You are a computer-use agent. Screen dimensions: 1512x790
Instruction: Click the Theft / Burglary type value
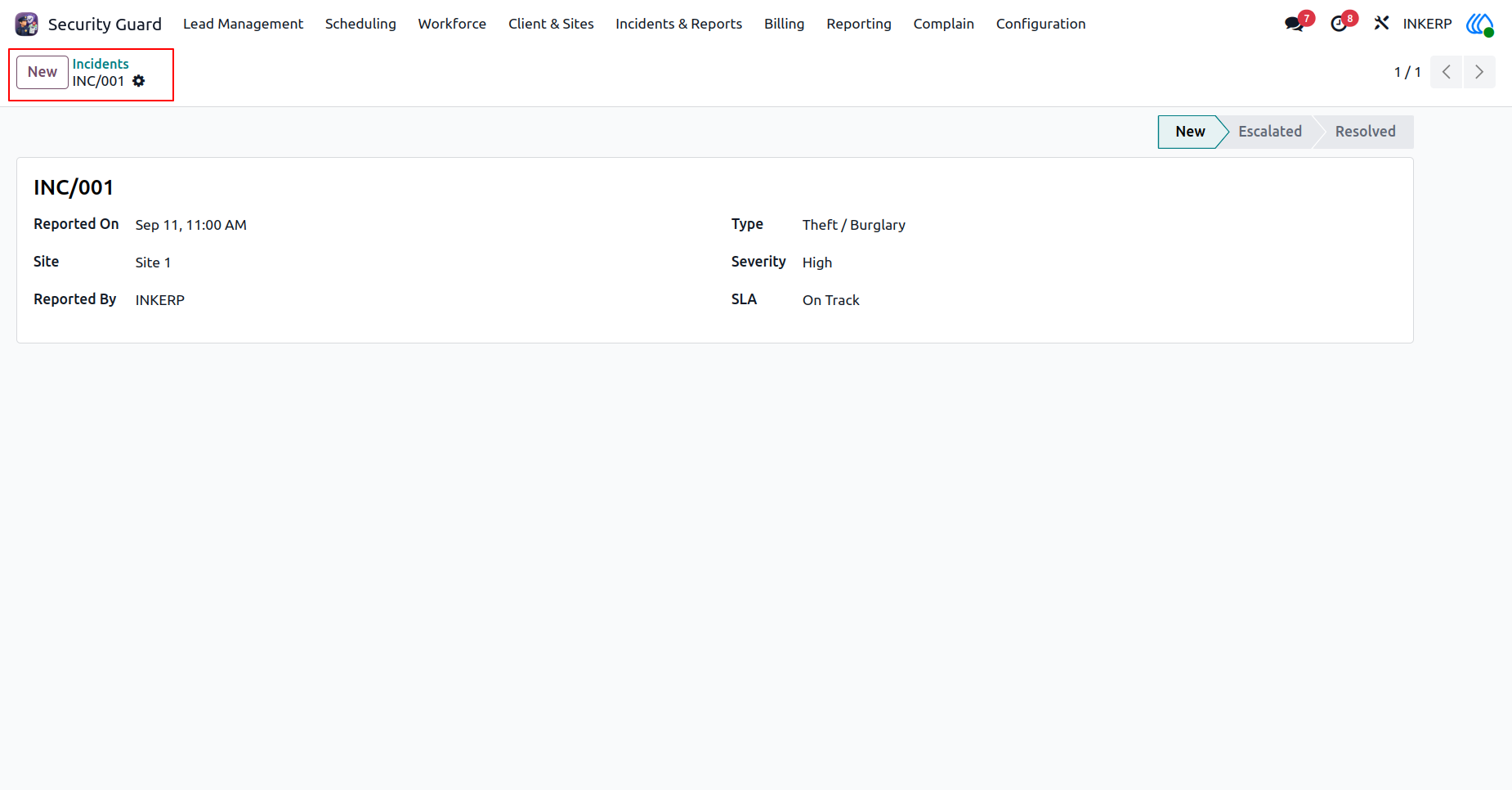(854, 225)
